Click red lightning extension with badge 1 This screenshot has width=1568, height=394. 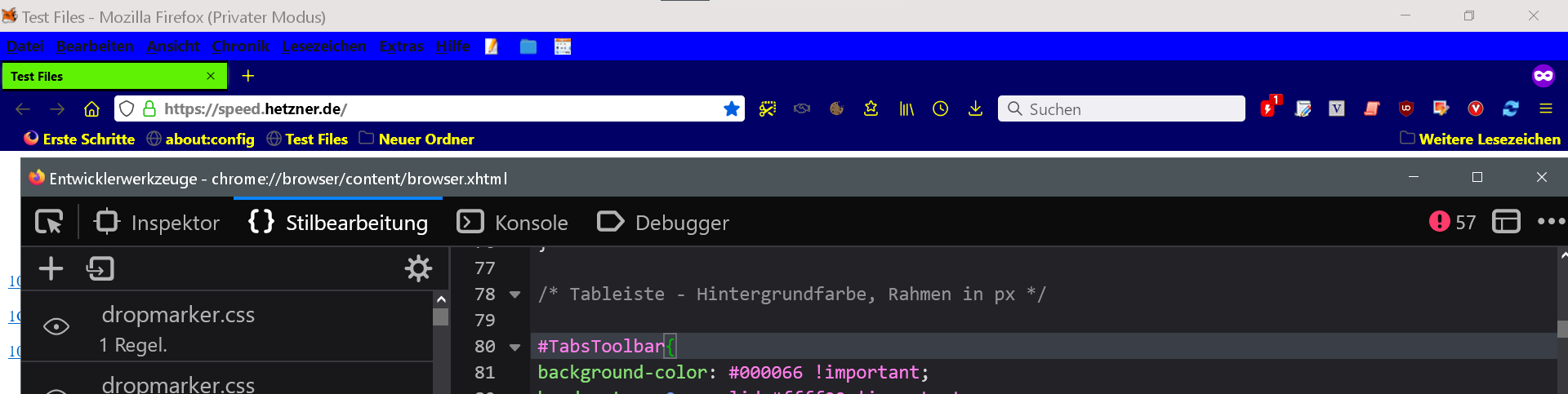(x=1269, y=107)
